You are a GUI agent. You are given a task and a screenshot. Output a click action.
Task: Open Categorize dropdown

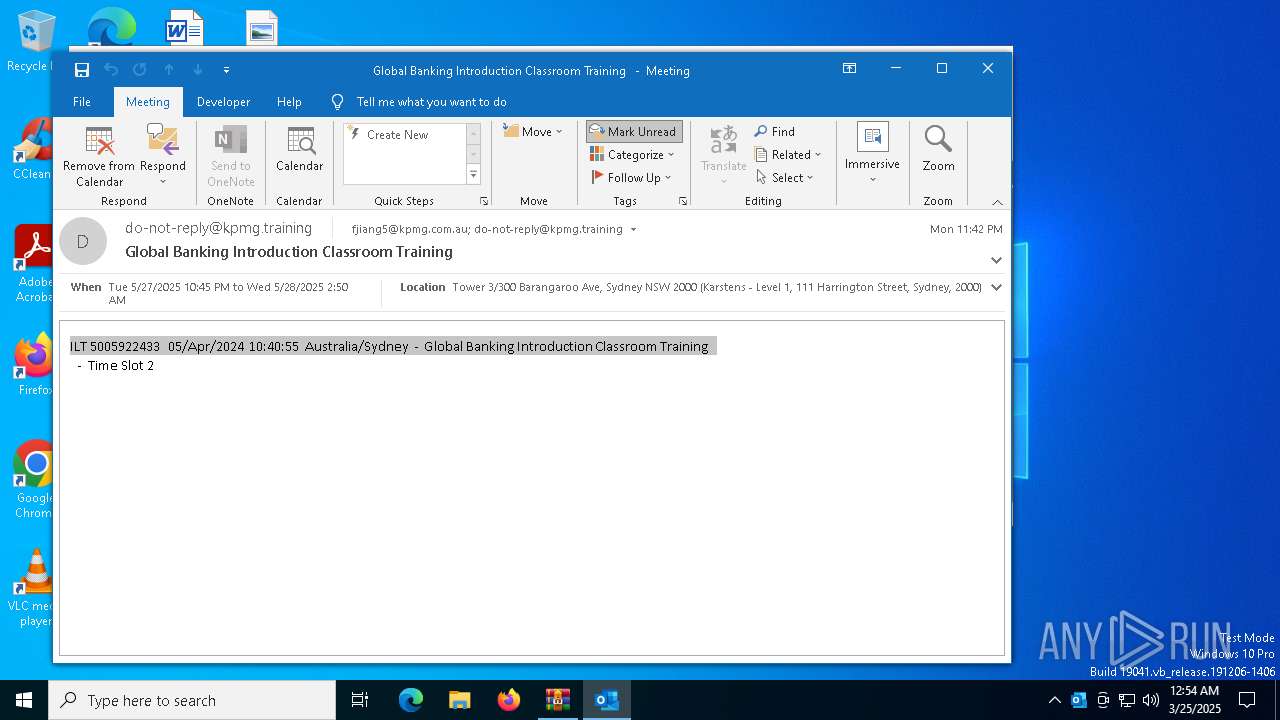[633, 154]
